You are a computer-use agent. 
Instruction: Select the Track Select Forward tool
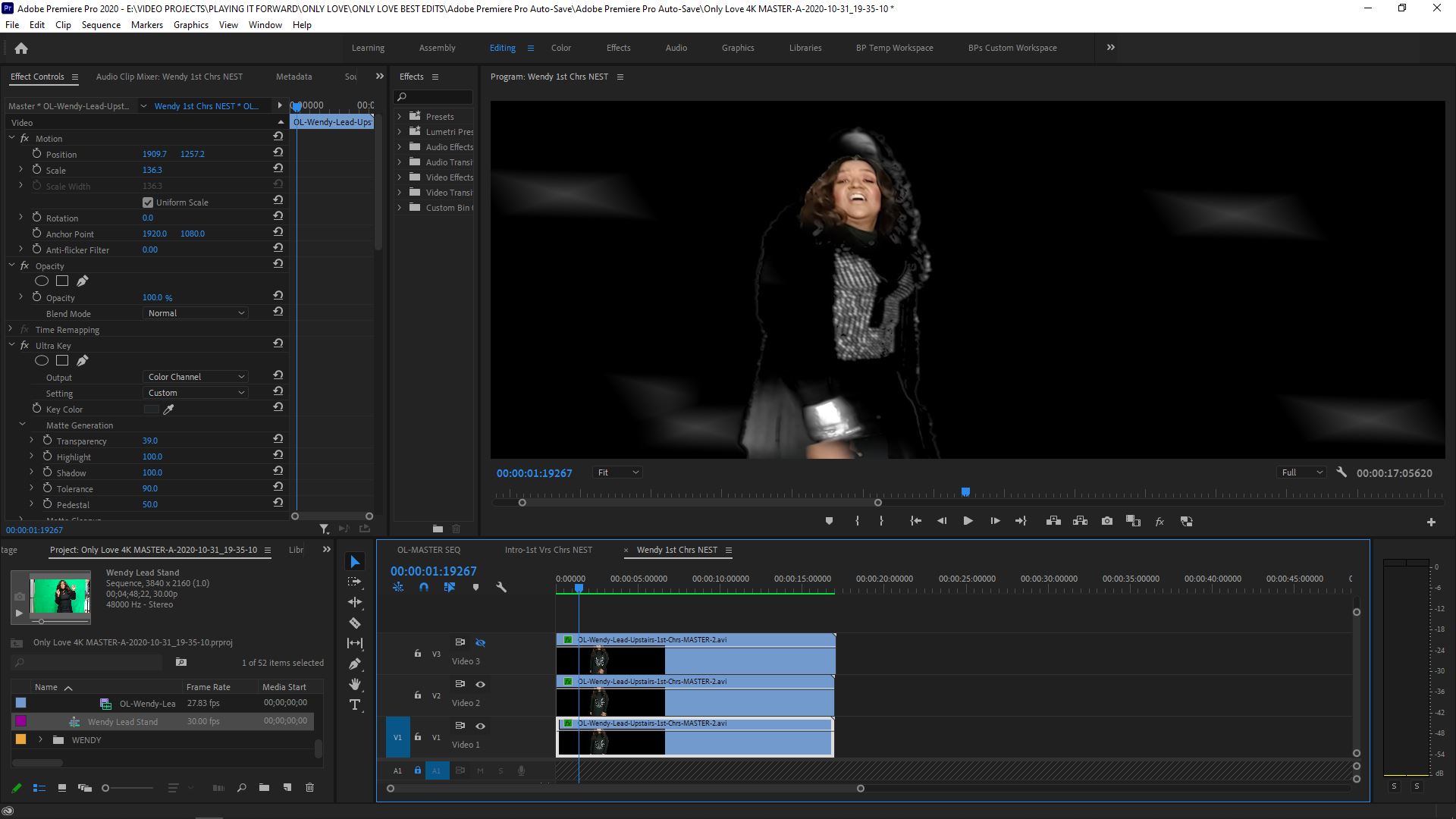(x=355, y=582)
